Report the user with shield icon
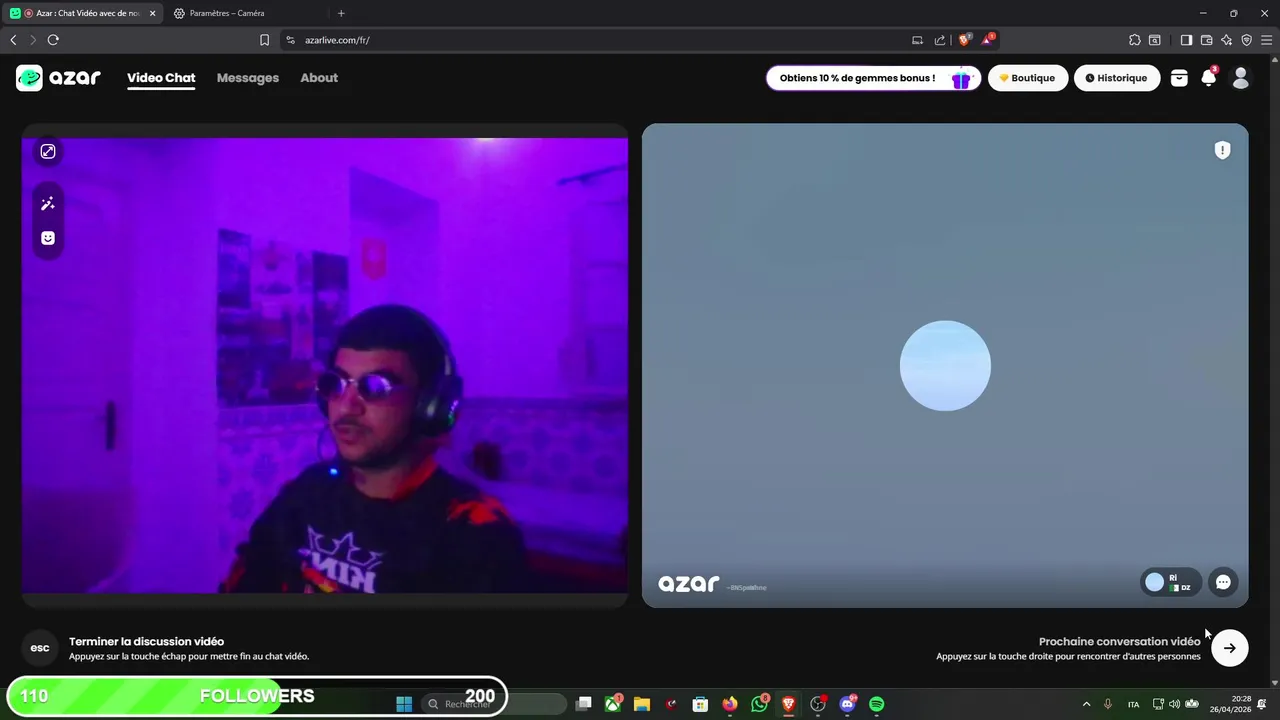1280x720 pixels. 1222,150
